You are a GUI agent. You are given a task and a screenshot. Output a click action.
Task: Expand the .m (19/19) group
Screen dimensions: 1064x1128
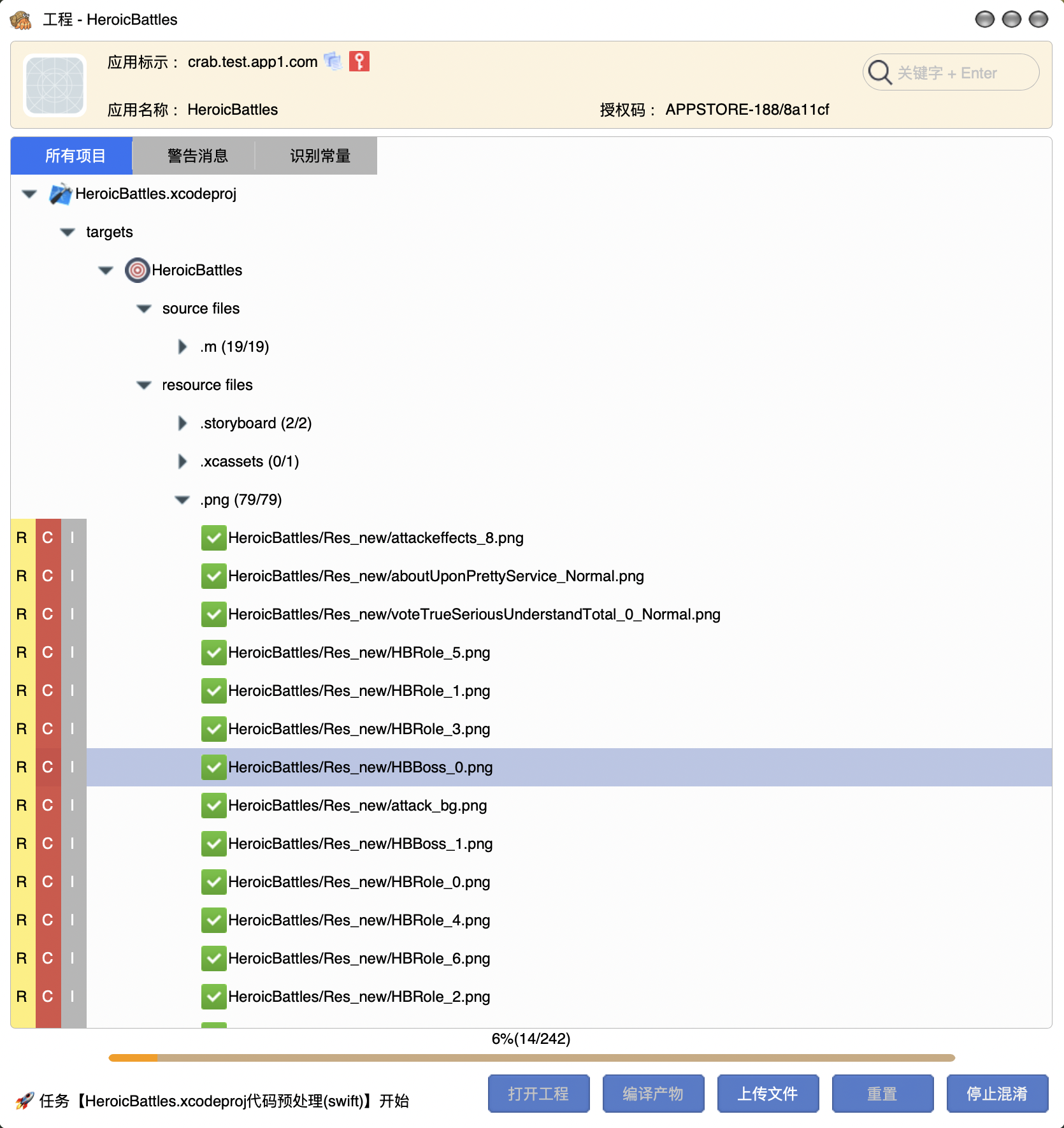click(182, 347)
